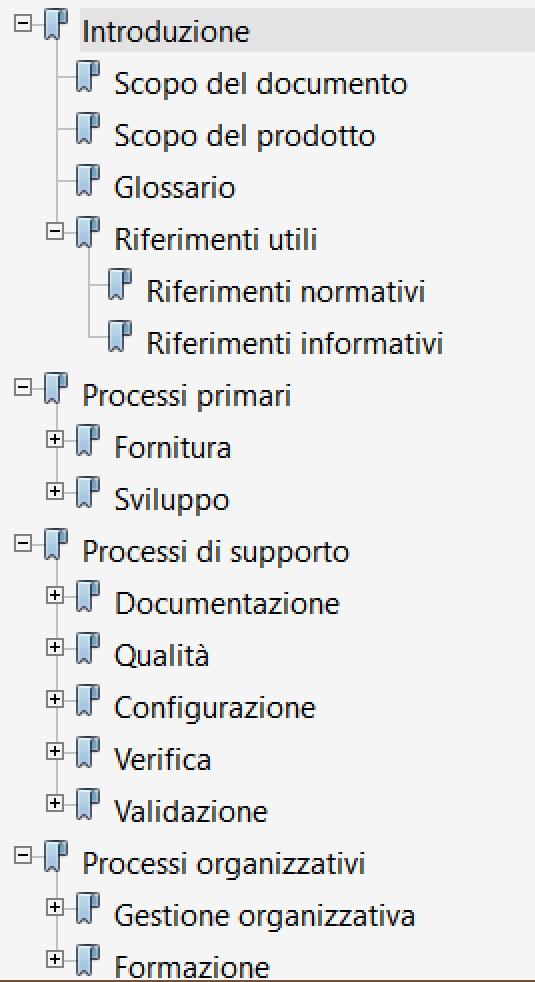The width and height of the screenshot is (535, 982).
Task: Select the bookmark icon of Scopo del prodotto
Action: [x=88, y=131]
